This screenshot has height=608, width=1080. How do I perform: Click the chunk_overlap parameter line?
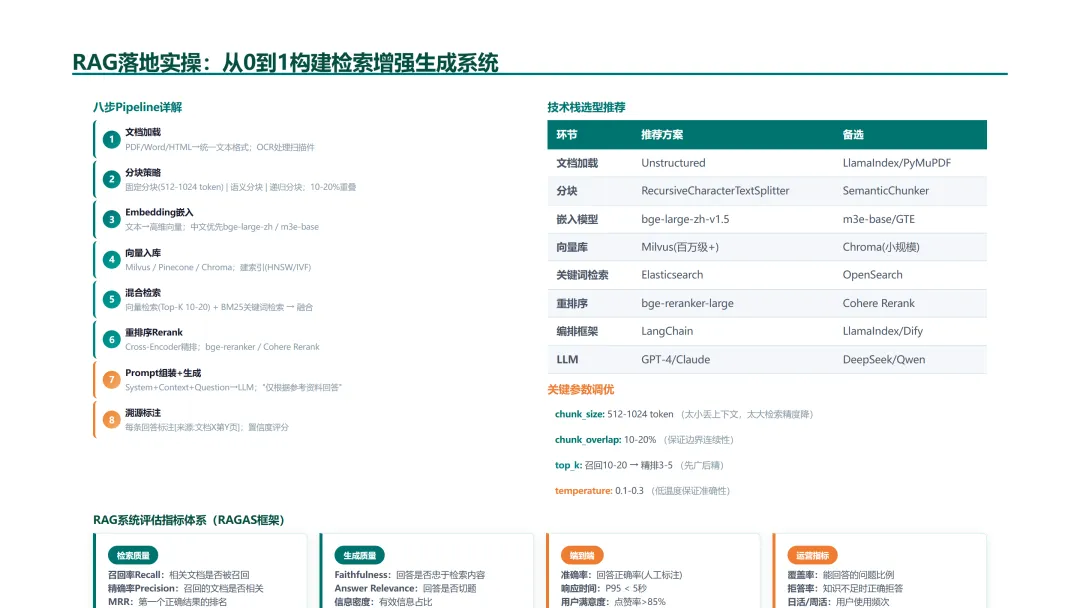pyautogui.click(x=645, y=440)
